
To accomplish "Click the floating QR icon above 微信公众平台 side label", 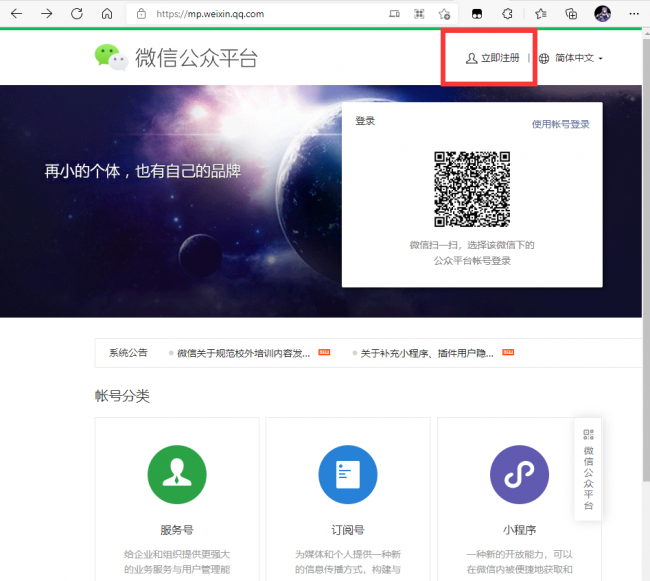I will 588,434.
